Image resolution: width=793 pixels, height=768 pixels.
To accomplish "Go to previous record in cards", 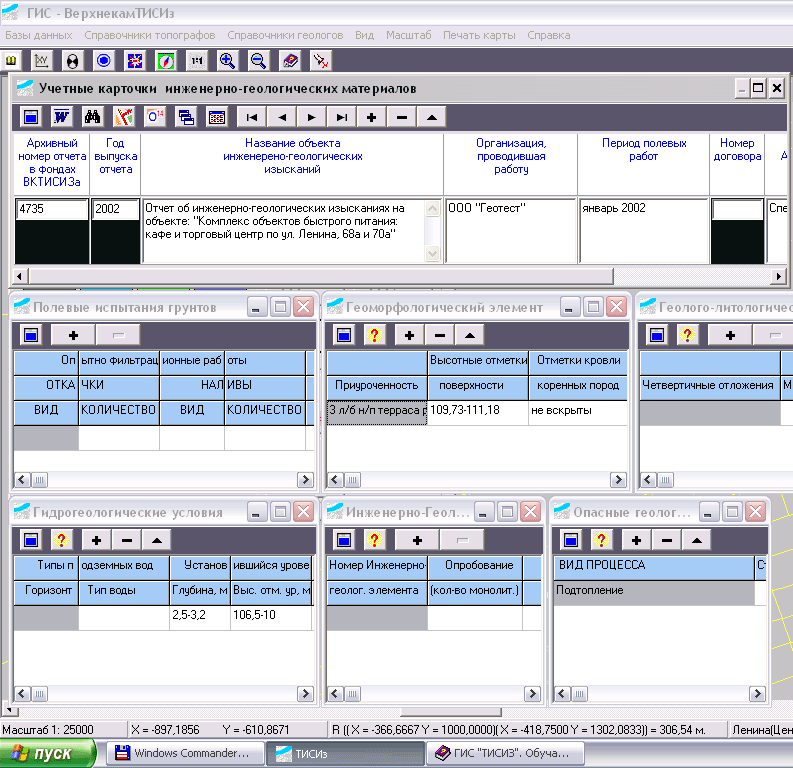I will 282,117.
